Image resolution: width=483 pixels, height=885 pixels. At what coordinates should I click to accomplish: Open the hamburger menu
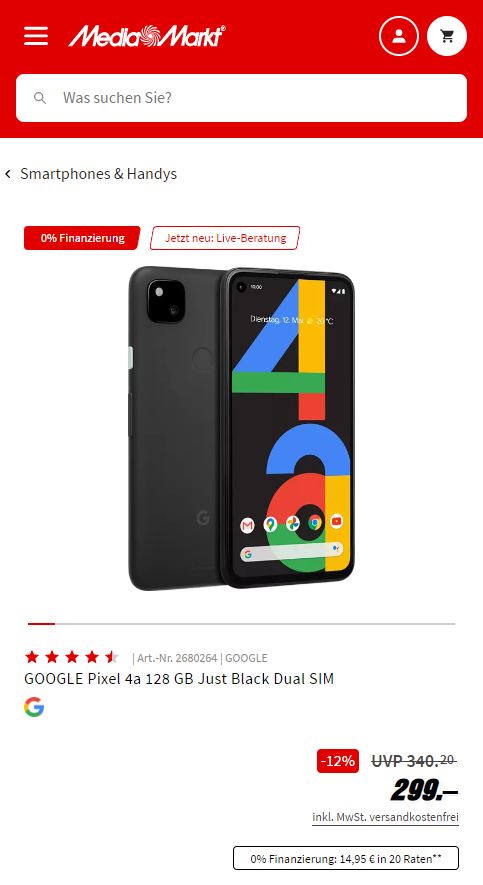coord(36,37)
